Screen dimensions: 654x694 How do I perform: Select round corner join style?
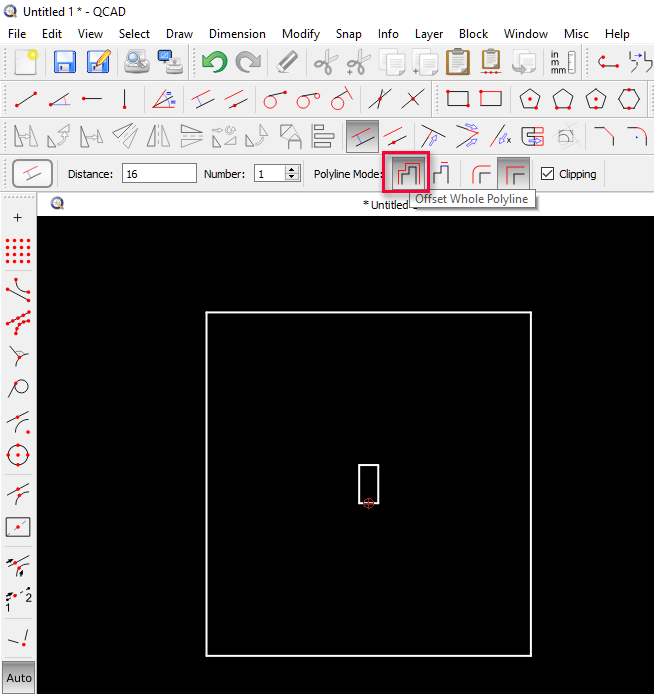click(x=480, y=174)
